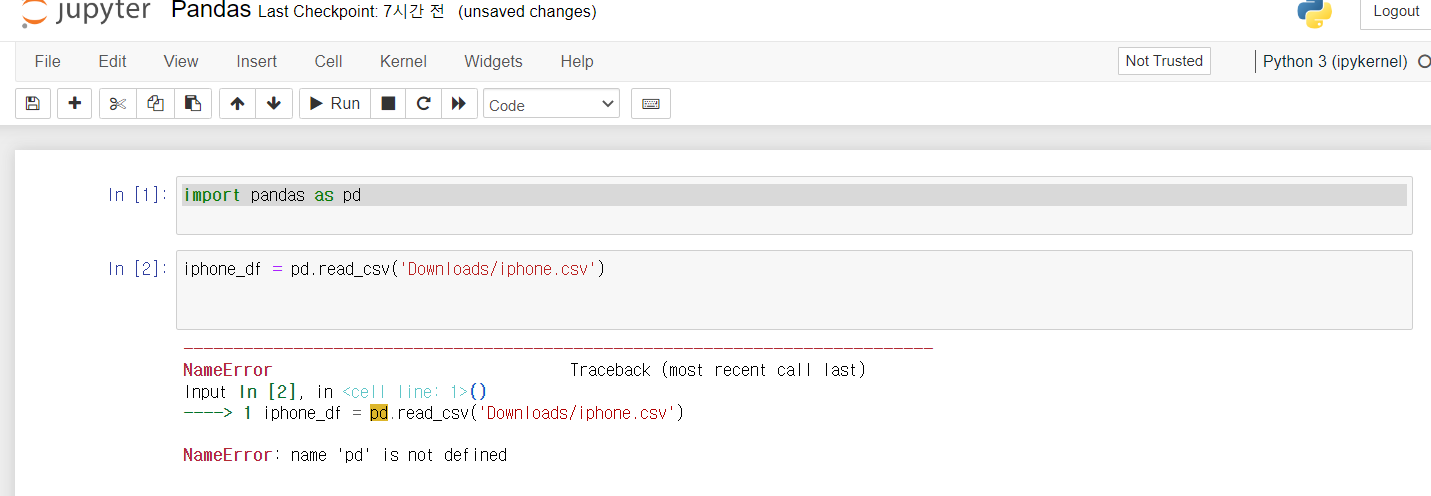Viewport: 1431px width, 496px height.
Task: Click the save and checkpoint icon
Action: click(33, 104)
